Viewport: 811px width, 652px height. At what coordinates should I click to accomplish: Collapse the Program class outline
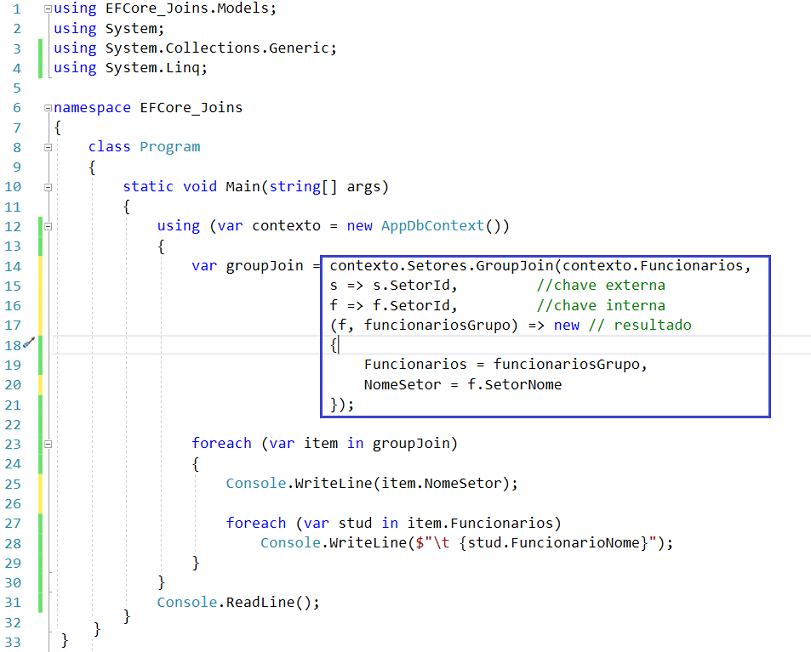pyautogui.click(x=48, y=147)
